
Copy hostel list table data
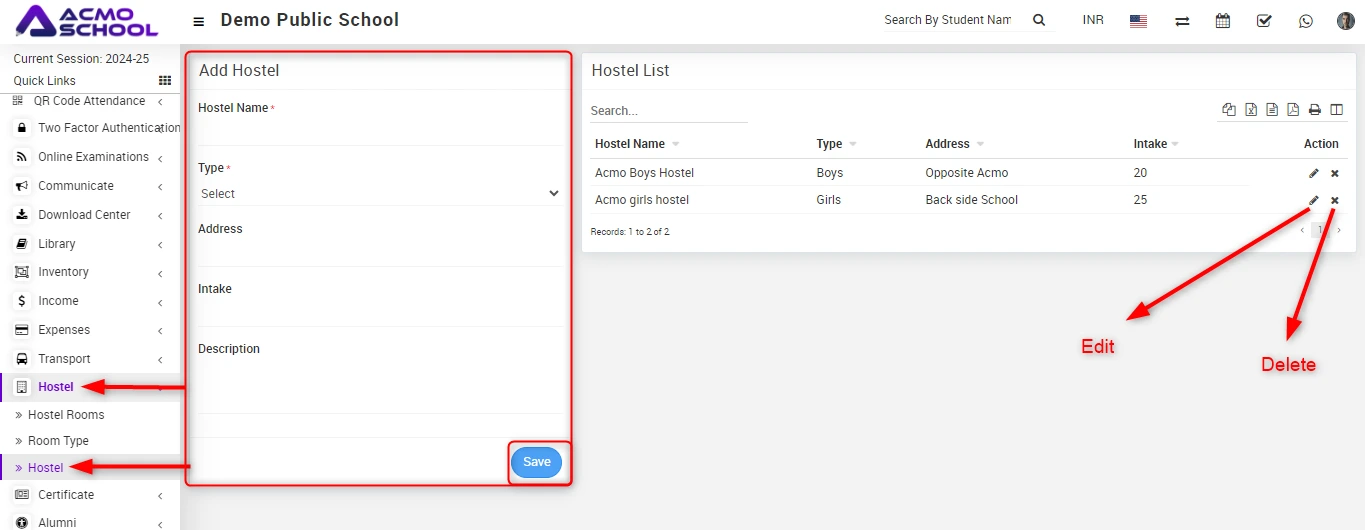click(x=1229, y=110)
